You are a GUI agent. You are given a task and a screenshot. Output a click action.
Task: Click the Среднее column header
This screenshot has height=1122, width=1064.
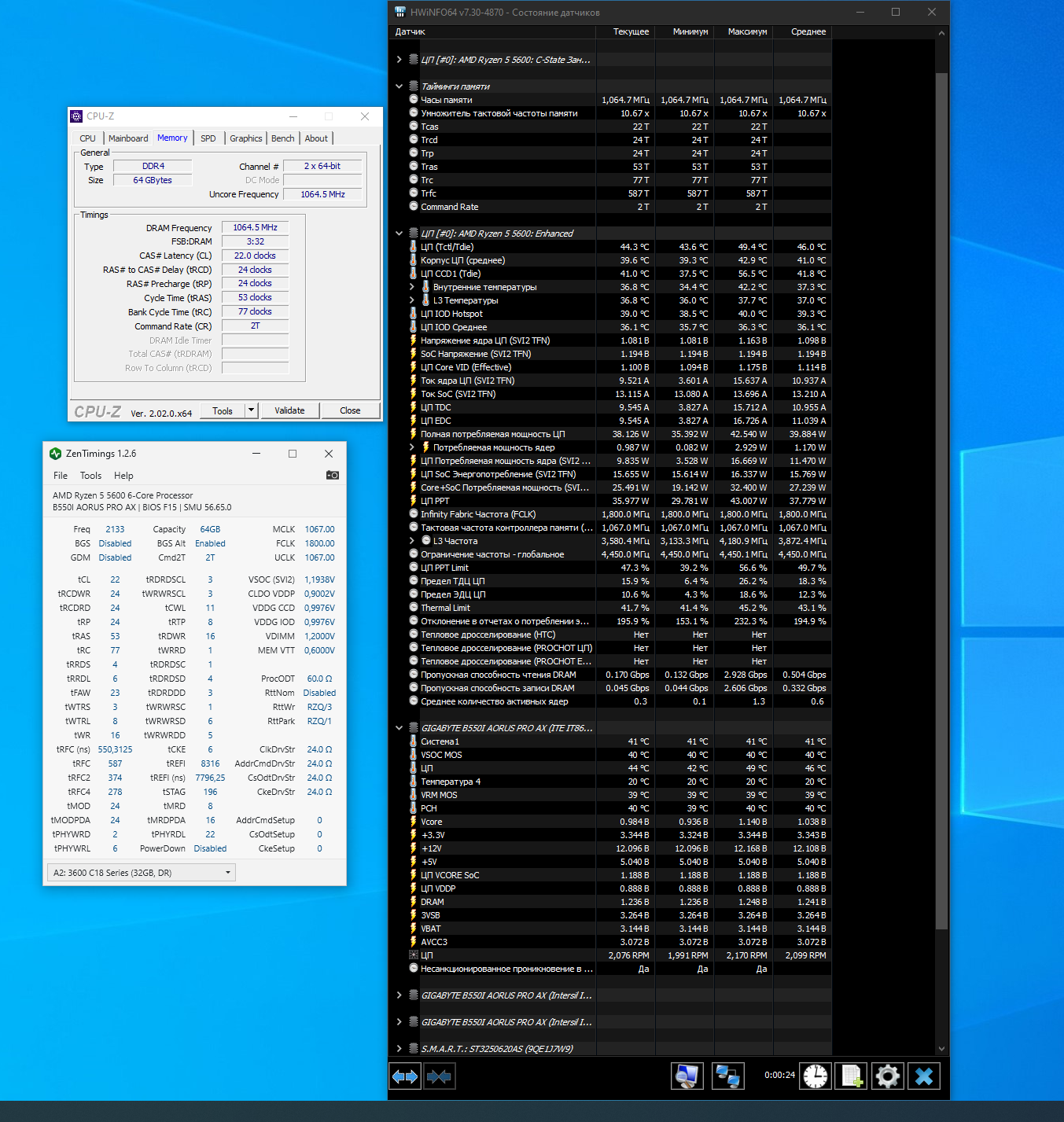[802, 31]
